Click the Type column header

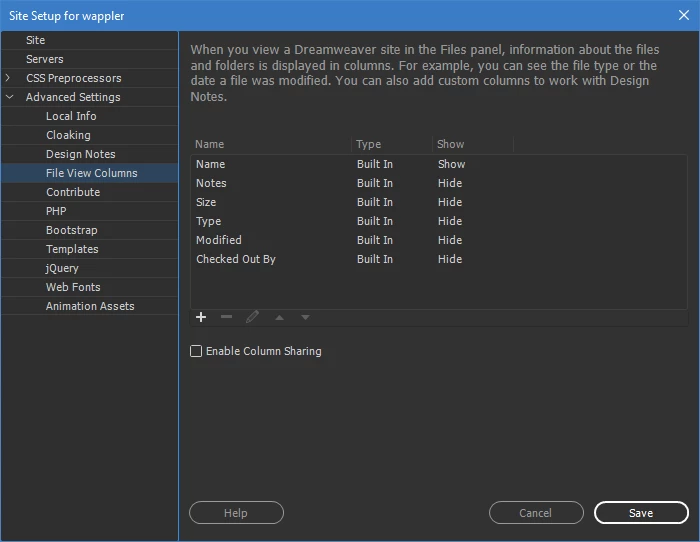[392, 144]
